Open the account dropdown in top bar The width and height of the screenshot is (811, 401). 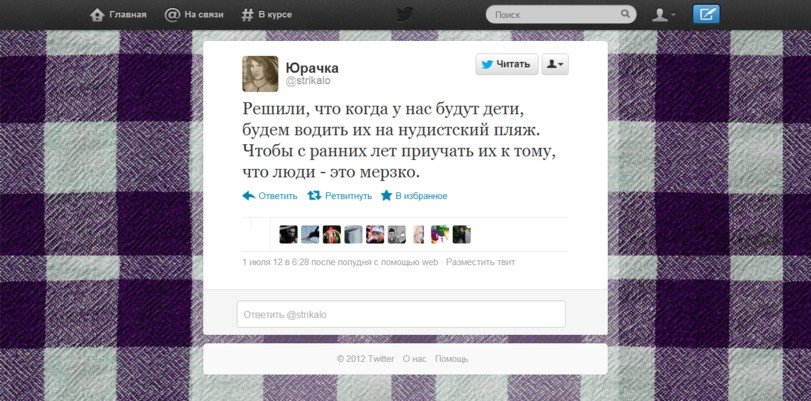click(x=664, y=14)
